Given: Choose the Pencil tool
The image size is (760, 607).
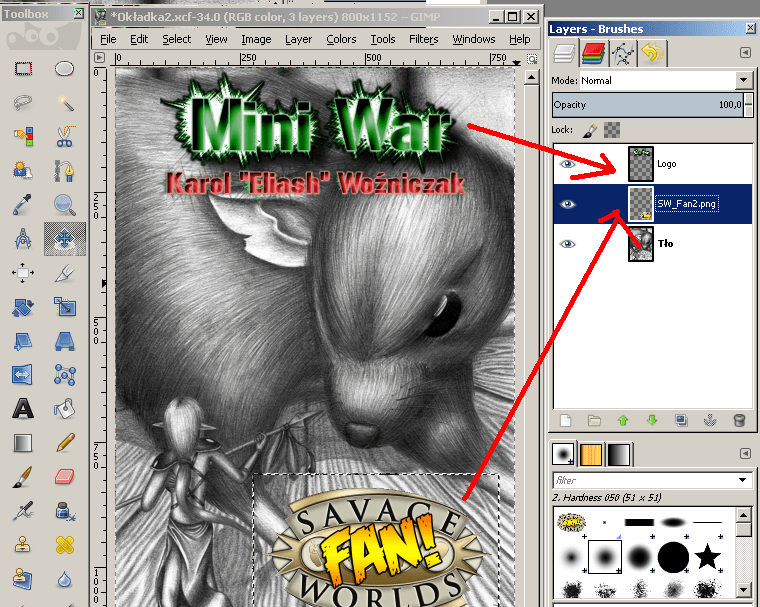Looking at the screenshot, I should [x=65, y=441].
